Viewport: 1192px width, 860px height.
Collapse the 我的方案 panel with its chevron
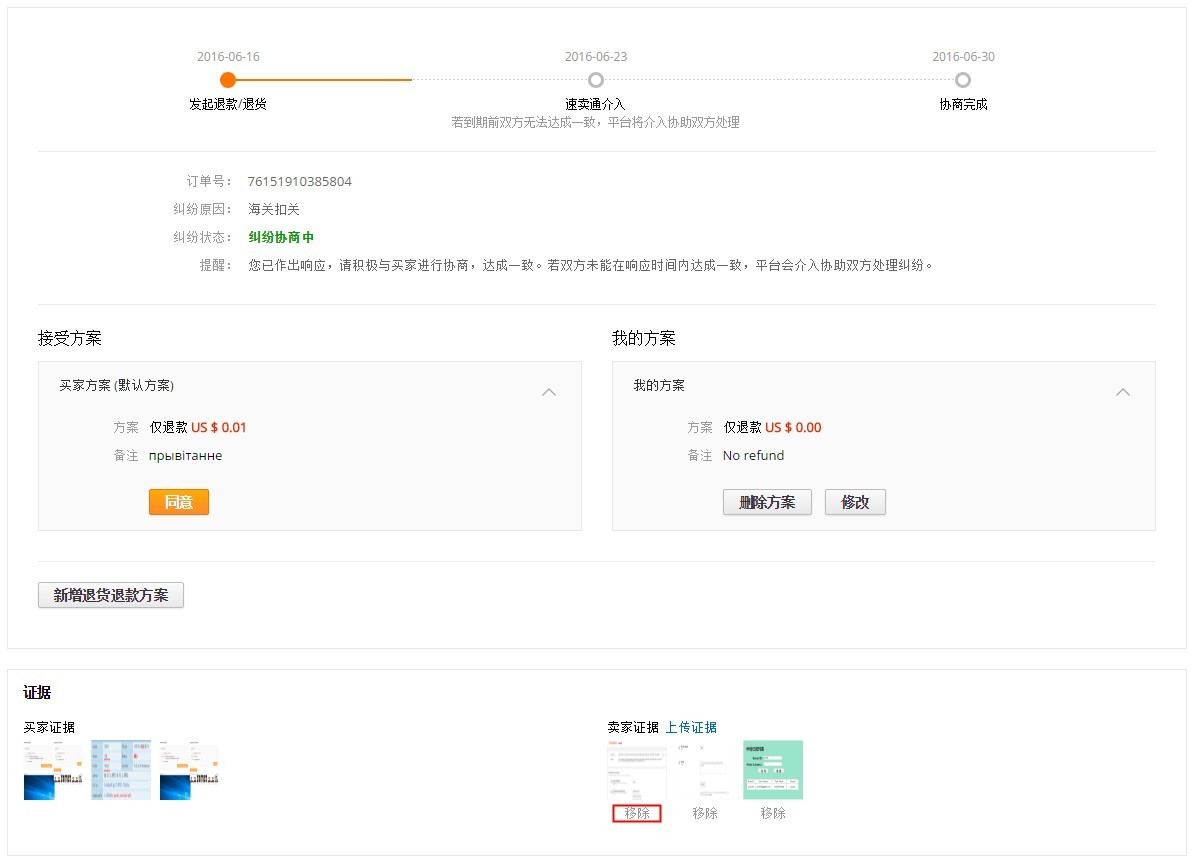[x=1123, y=392]
